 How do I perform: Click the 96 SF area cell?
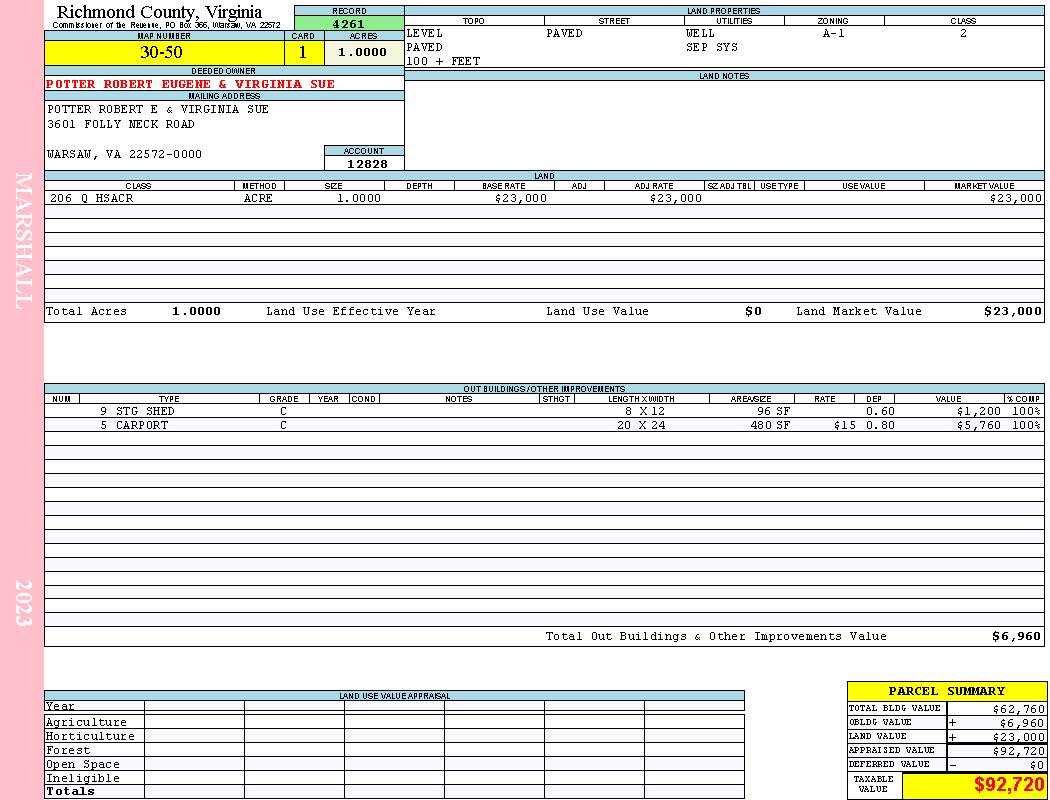tap(773, 411)
